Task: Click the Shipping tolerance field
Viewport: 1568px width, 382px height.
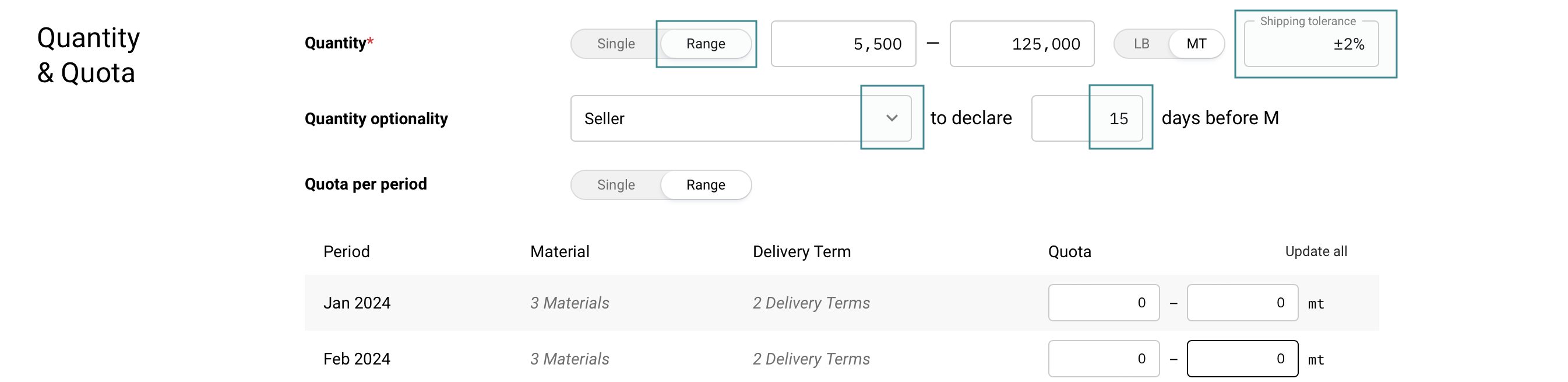Action: [1310, 45]
